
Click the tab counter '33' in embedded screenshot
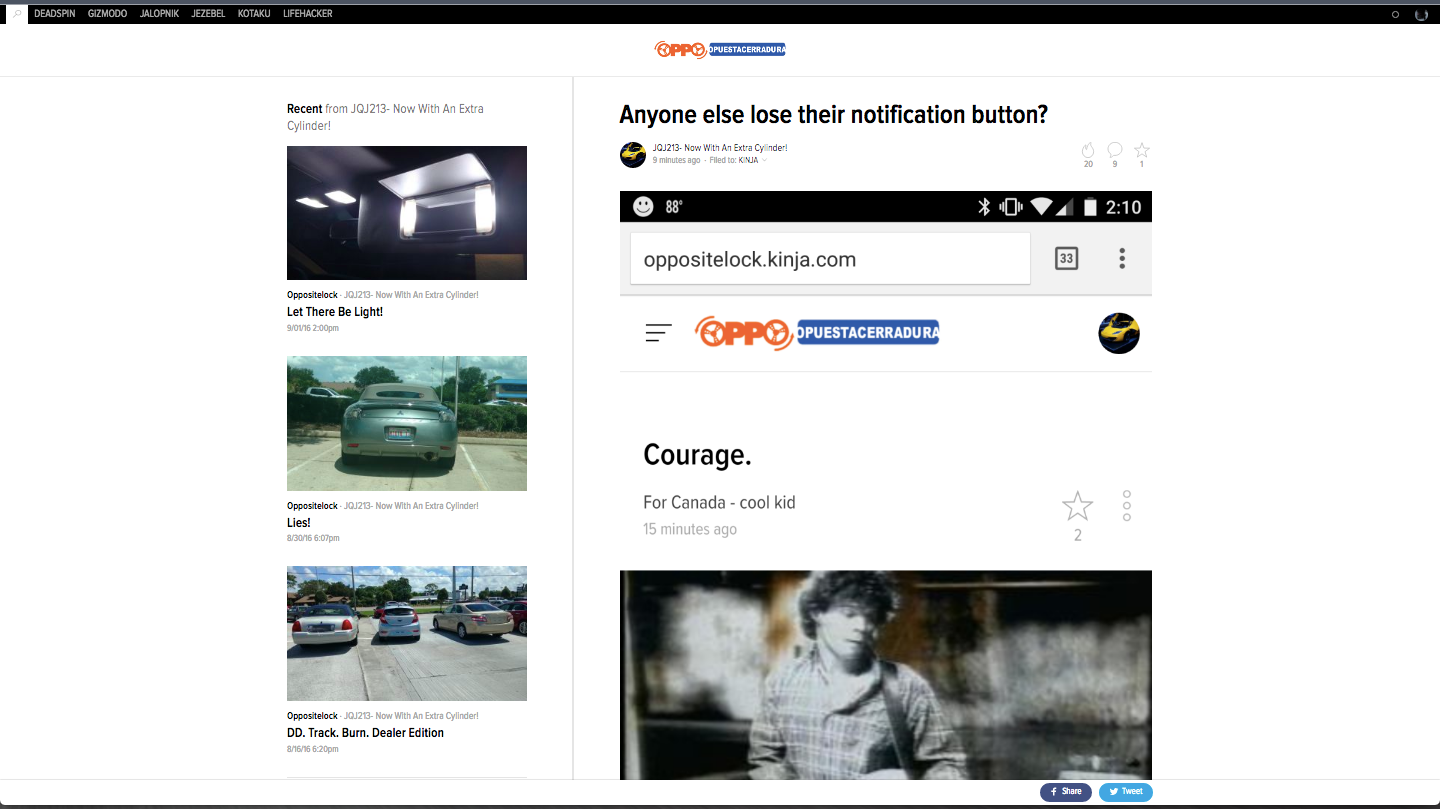pyautogui.click(x=1067, y=259)
